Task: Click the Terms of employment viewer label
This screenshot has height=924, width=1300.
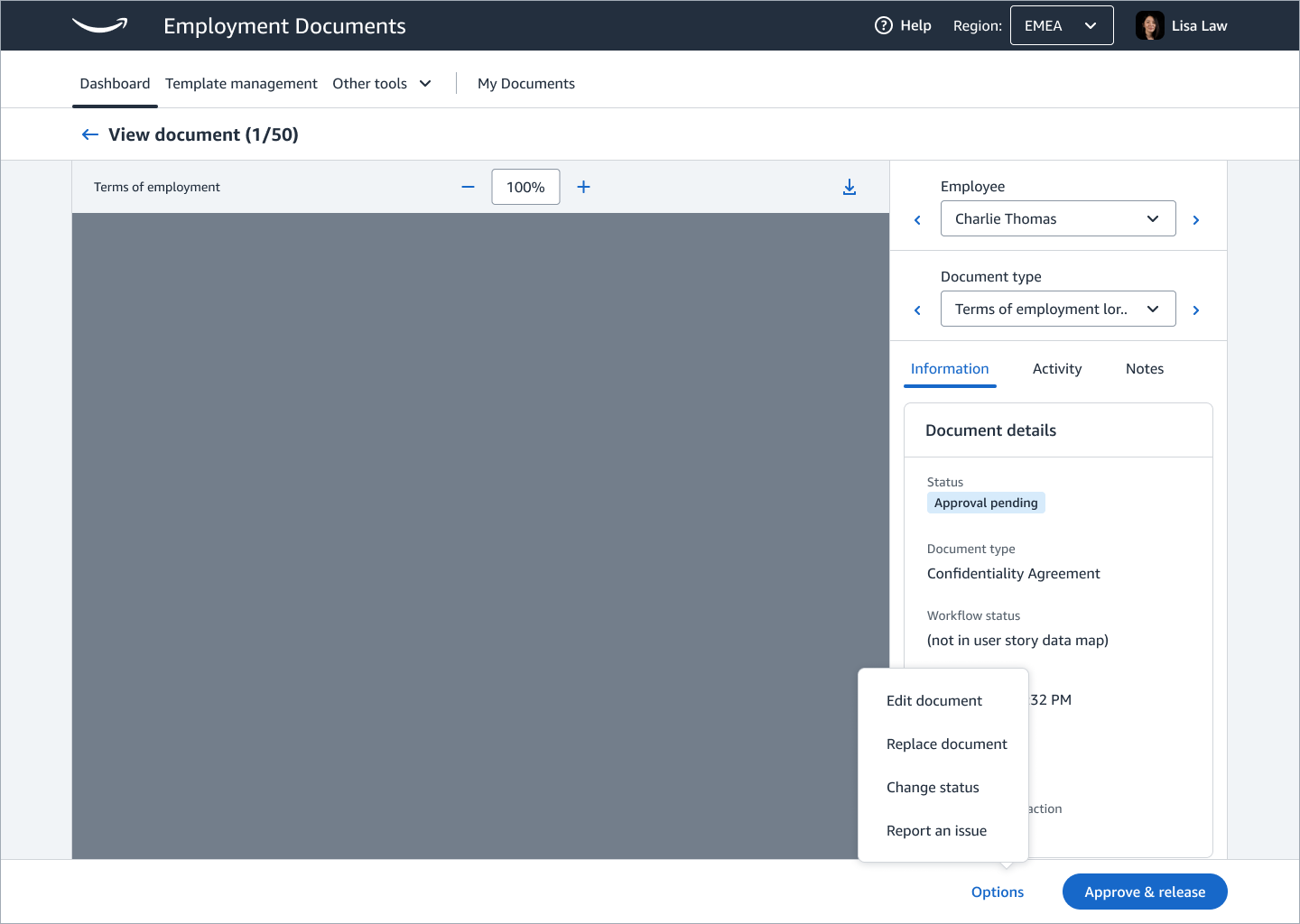Action: click(x=157, y=187)
